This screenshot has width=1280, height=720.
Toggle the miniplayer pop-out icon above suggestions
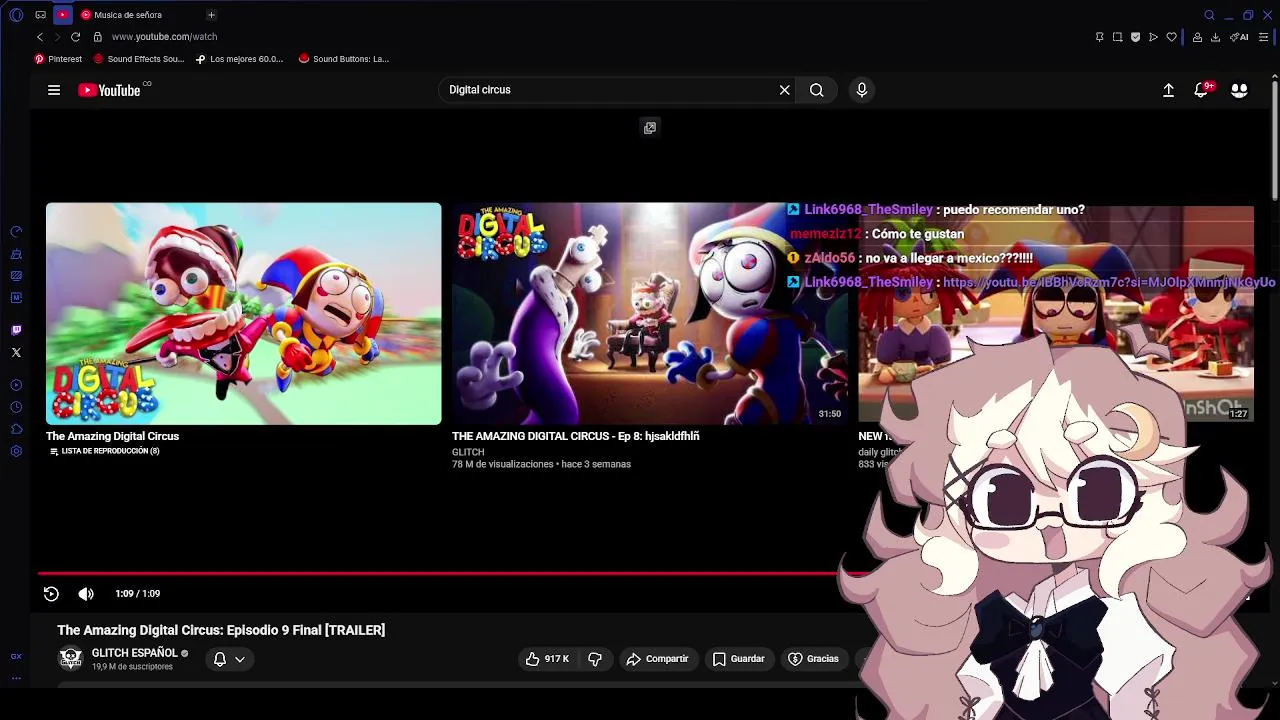(x=650, y=128)
